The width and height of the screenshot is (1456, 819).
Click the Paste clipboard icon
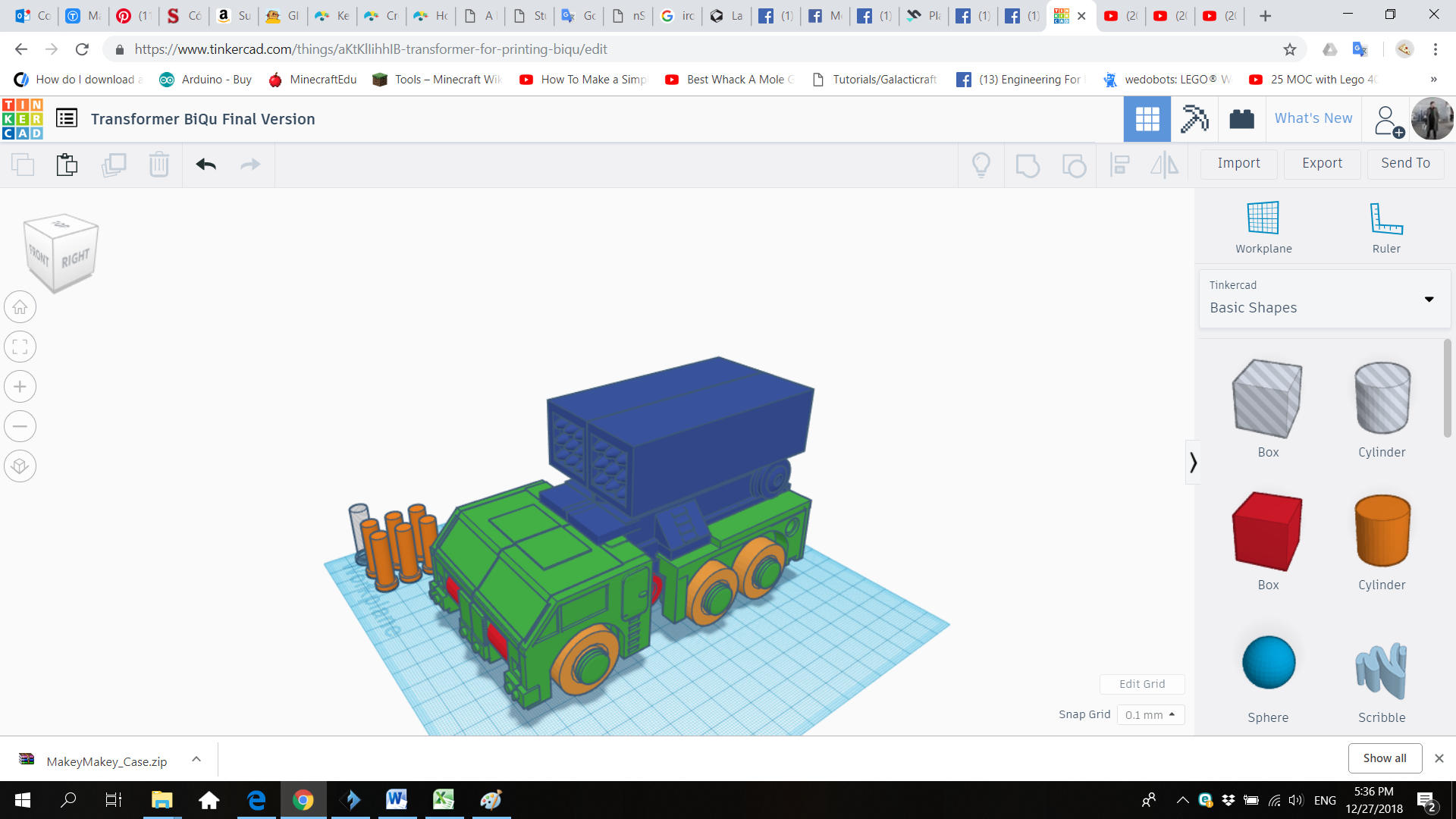pos(67,165)
